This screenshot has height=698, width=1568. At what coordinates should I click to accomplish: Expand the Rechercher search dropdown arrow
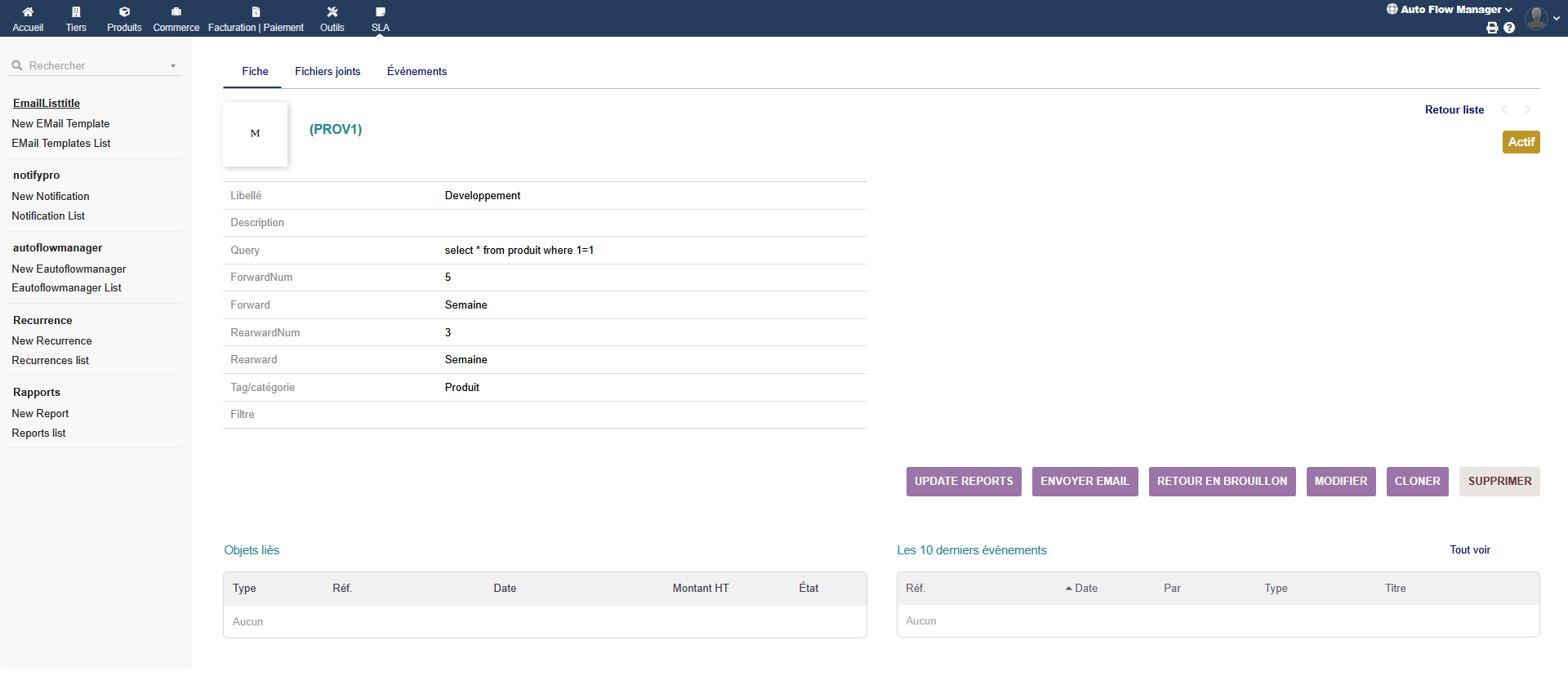(173, 66)
